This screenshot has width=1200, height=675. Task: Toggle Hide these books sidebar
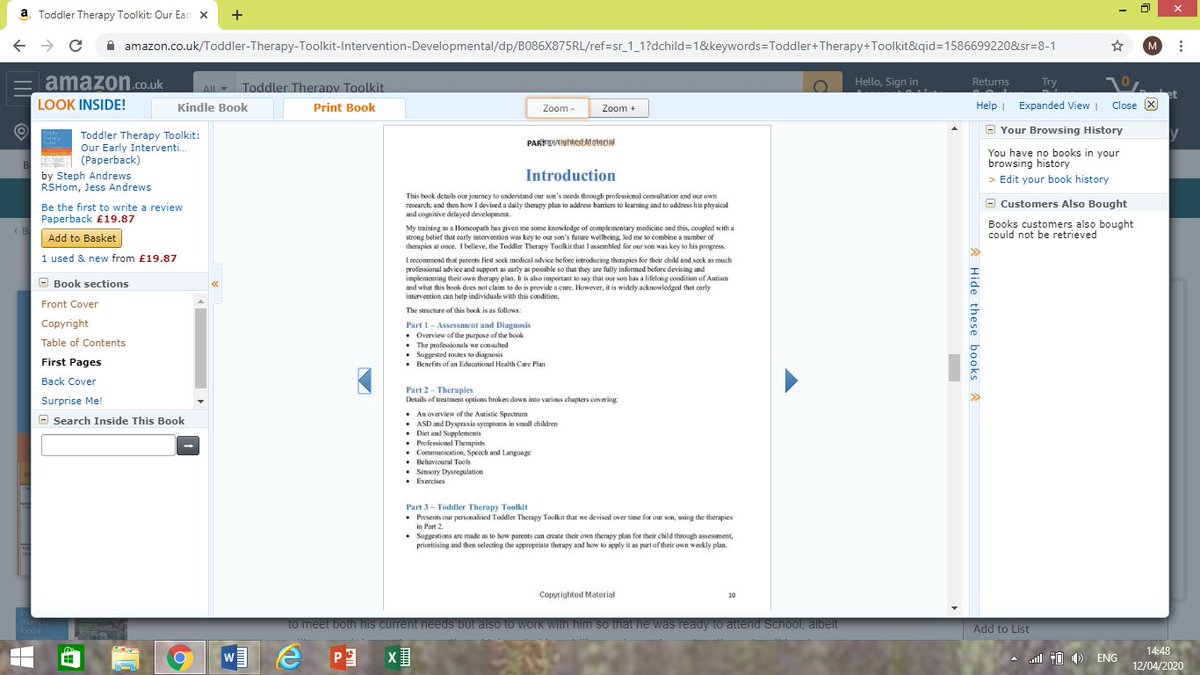[x=975, y=324]
